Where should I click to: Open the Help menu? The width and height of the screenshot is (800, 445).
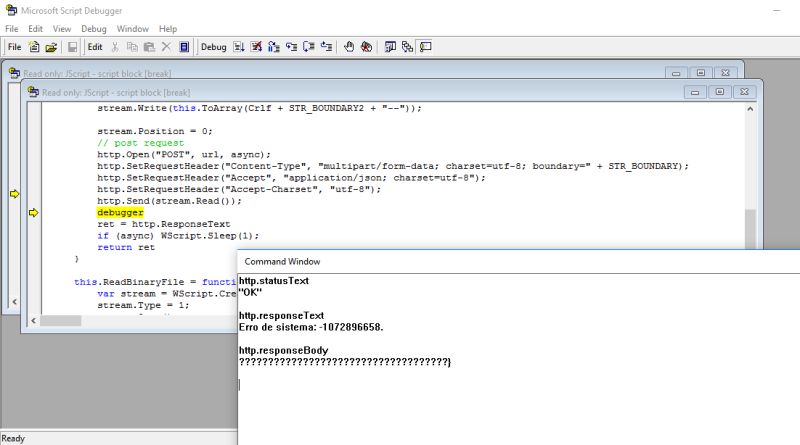coord(168,29)
